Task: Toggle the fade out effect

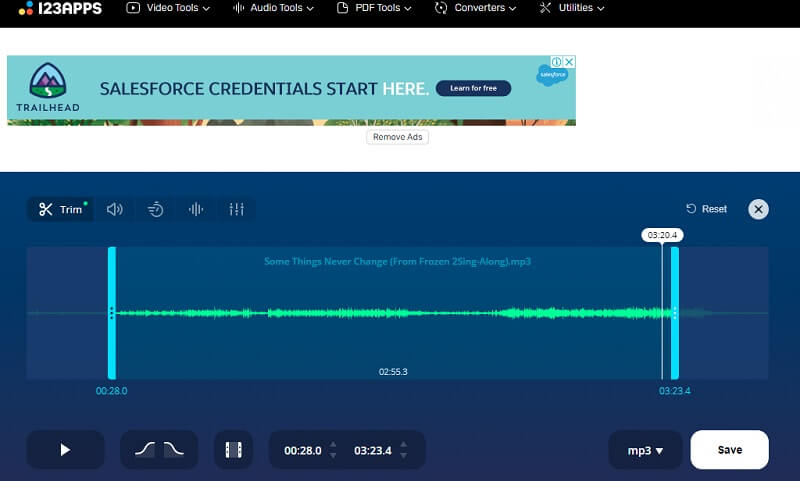Action: 173,450
